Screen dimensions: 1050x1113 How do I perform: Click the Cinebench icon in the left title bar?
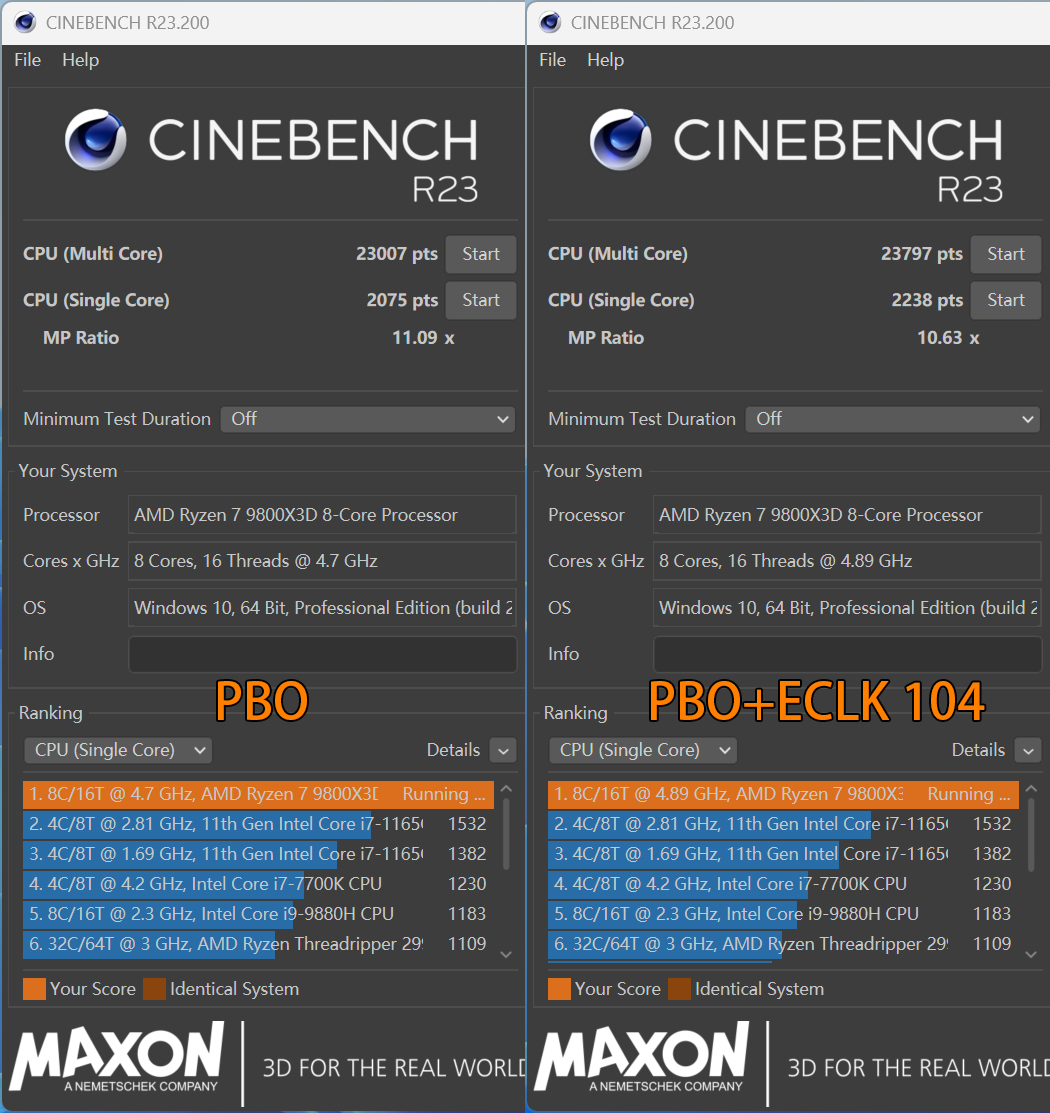(24, 21)
